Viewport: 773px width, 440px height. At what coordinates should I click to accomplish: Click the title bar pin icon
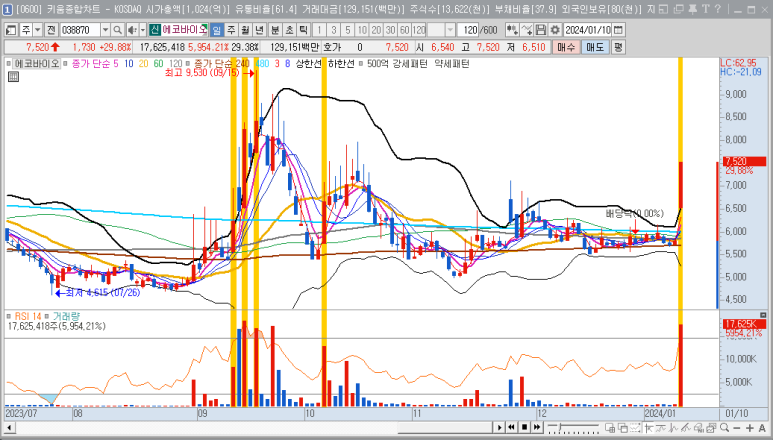[693, 9]
